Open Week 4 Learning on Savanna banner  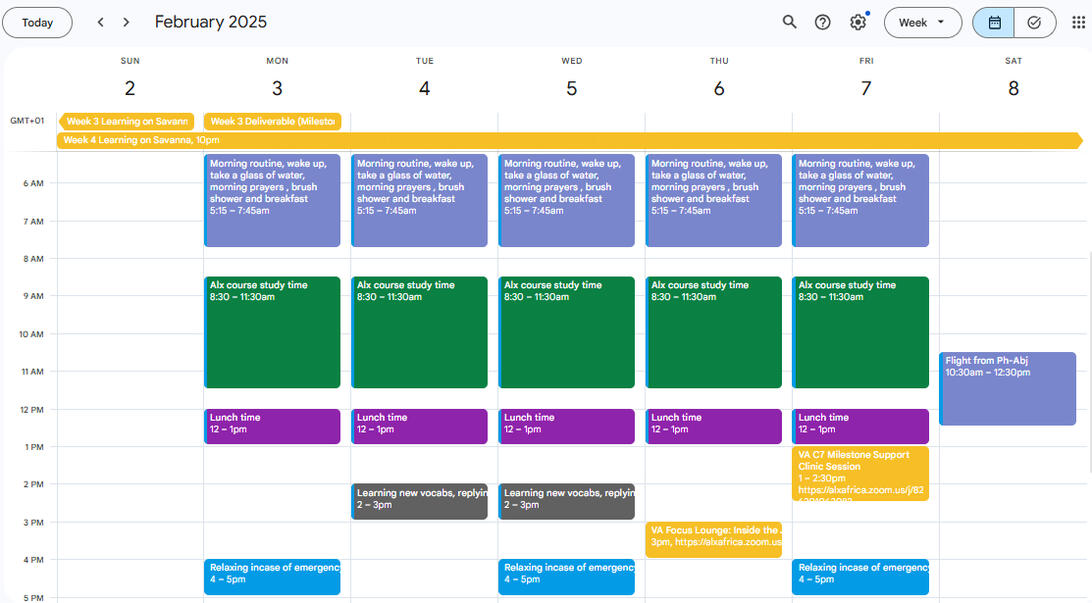tap(568, 140)
